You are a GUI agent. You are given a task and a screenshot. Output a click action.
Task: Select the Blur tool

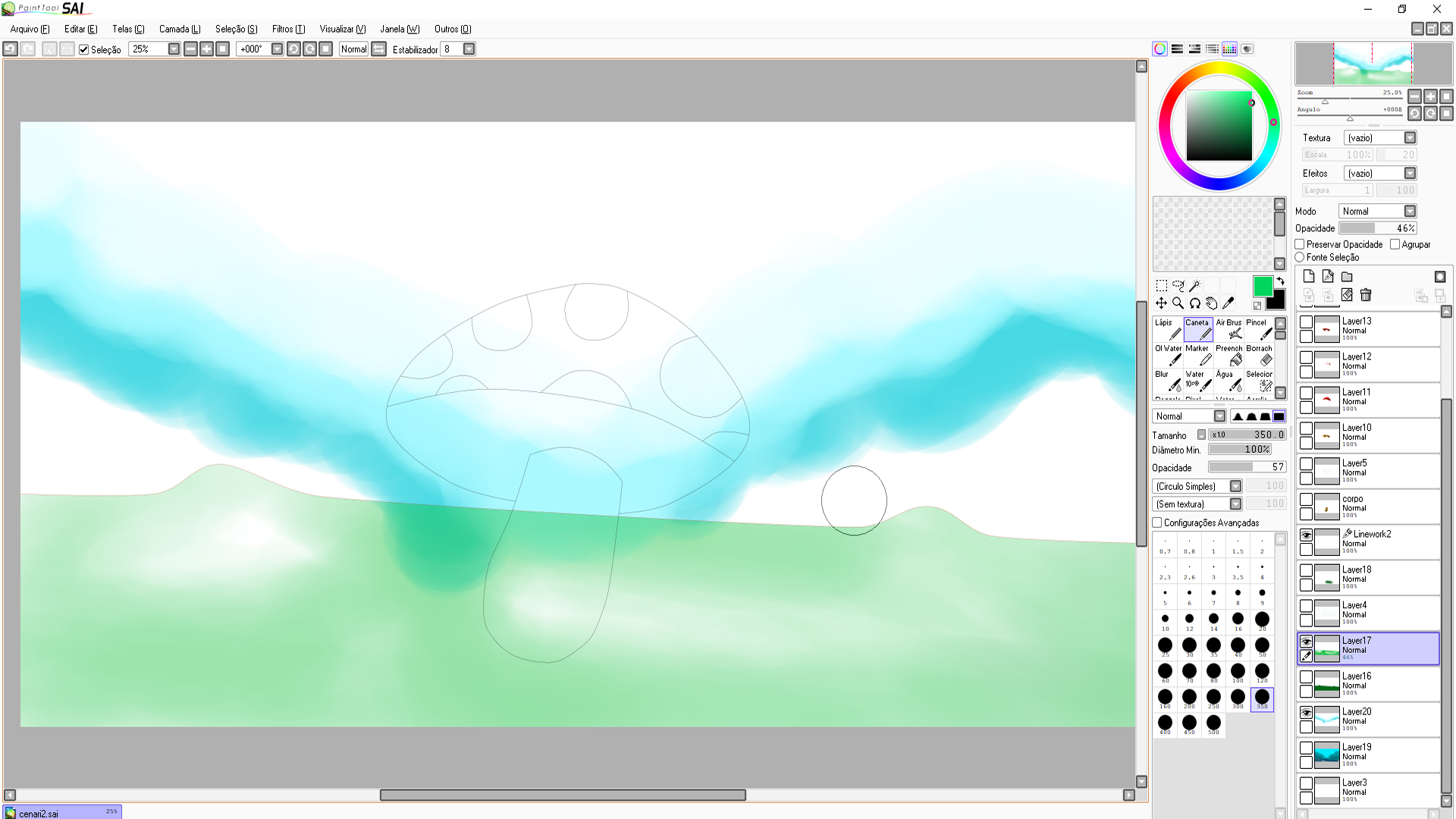click(x=1168, y=381)
